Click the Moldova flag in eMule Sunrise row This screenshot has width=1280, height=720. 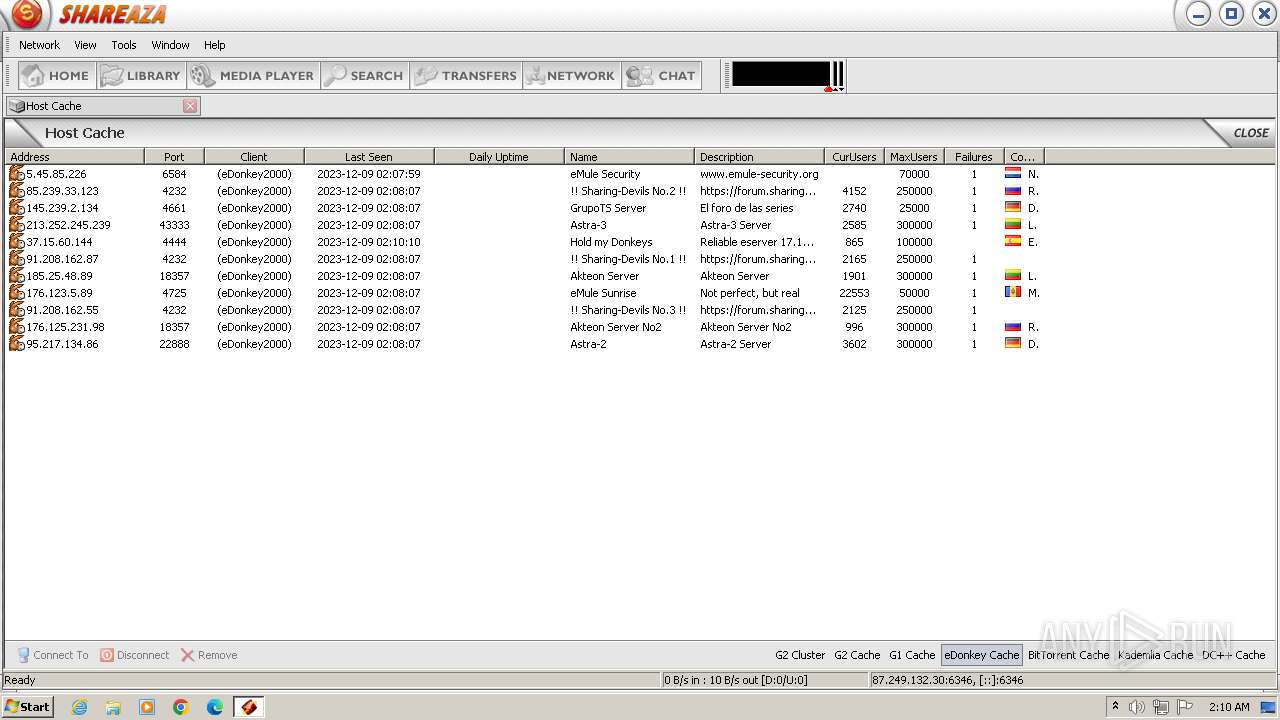pyautogui.click(x=1013, y=293)
